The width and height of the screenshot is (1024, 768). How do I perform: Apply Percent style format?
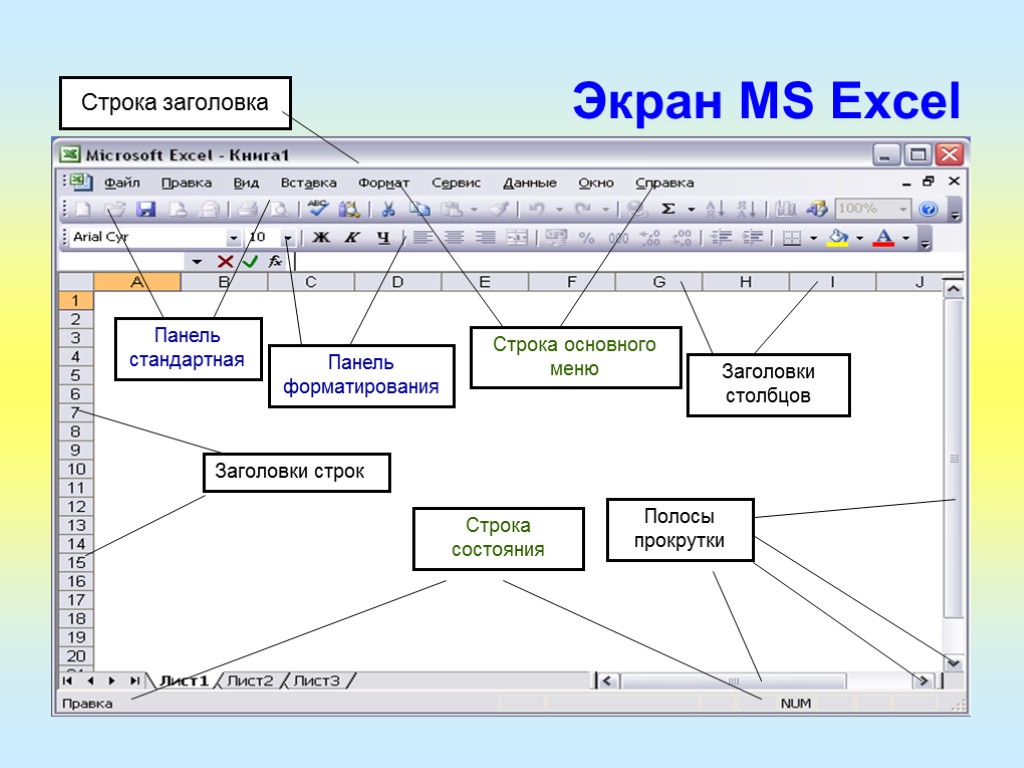tap(586, 238)
